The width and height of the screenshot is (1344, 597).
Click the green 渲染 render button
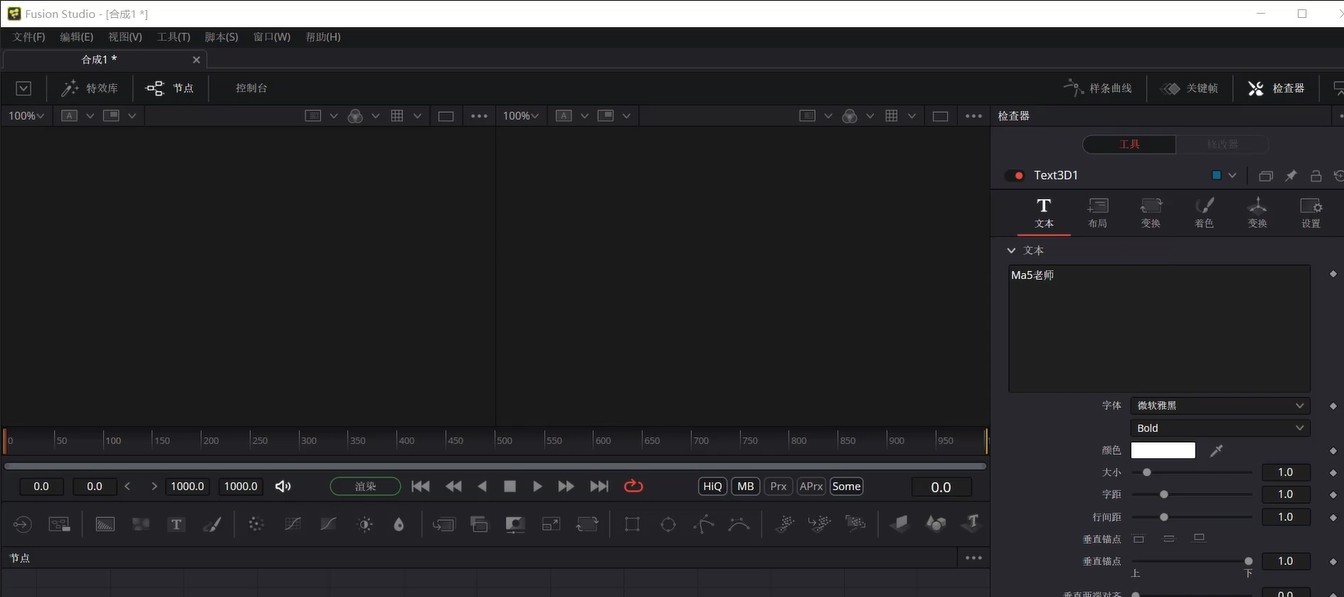365,486
